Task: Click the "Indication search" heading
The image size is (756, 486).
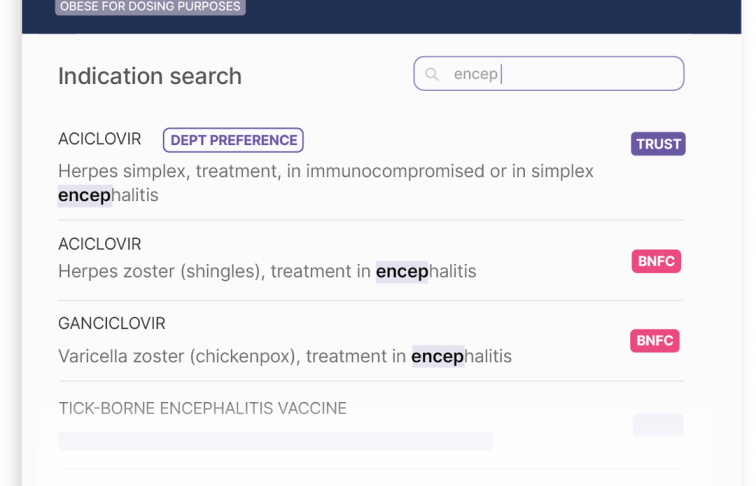Action: point(150,76)
